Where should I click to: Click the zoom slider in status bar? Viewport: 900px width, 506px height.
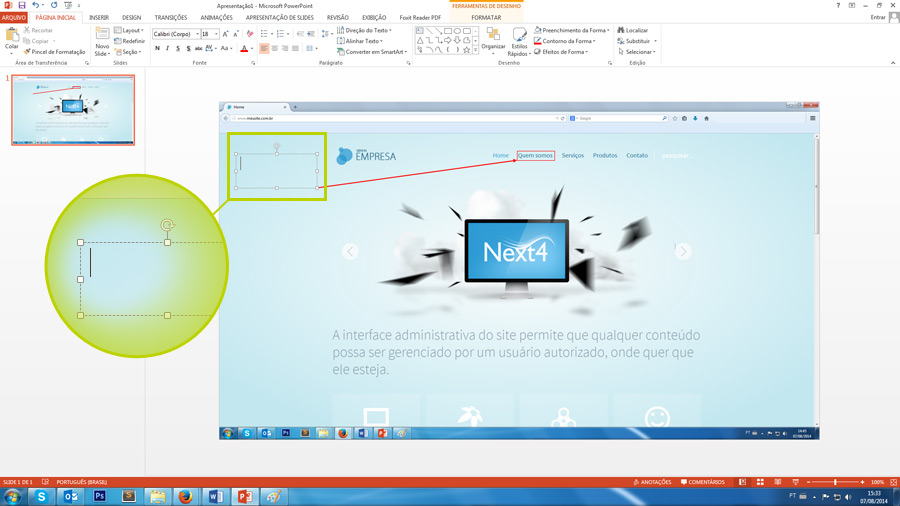tap(835, 482)
